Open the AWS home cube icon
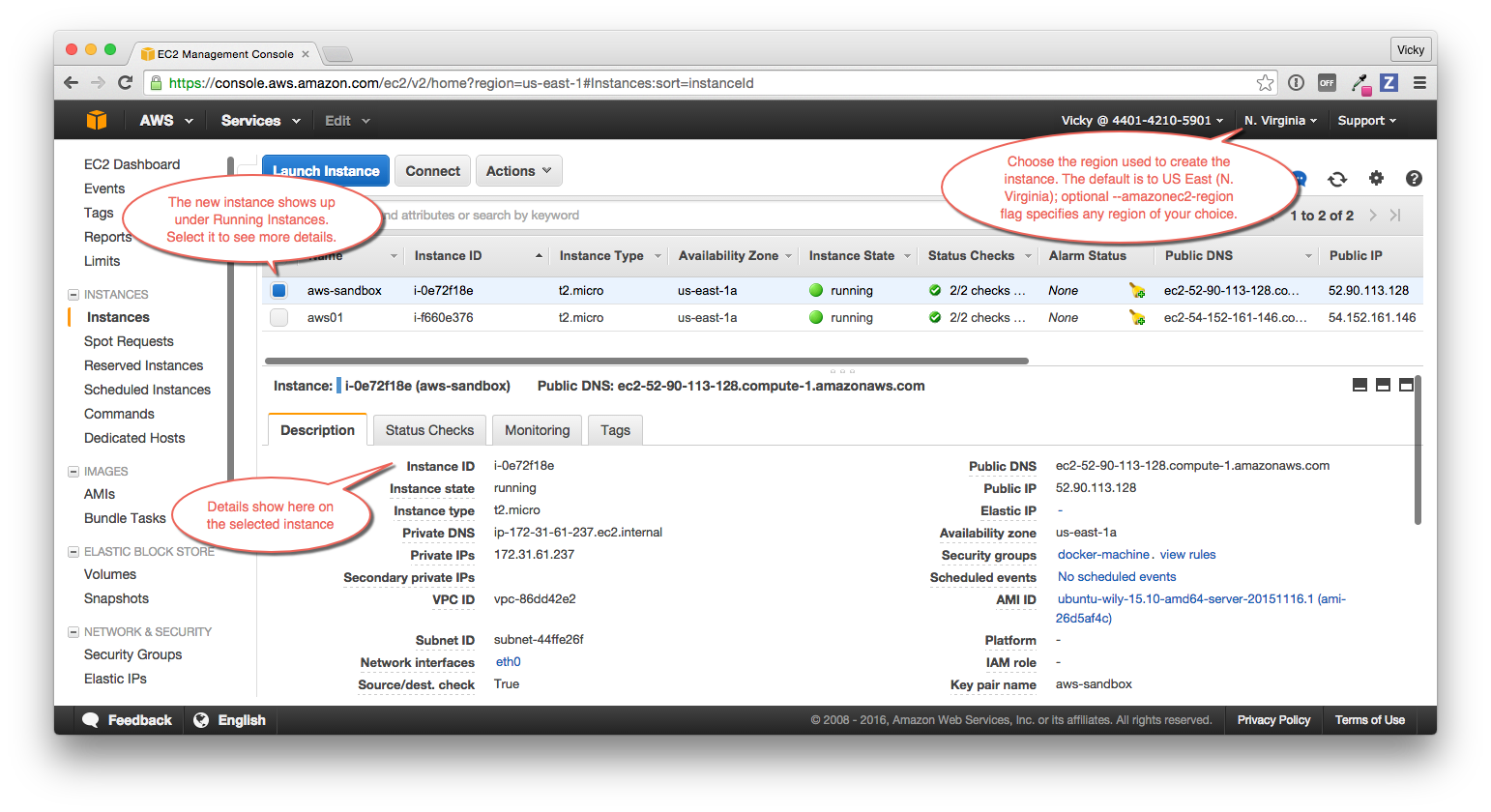Viewport: 1491px width, 812px height. click(x=96, y=120)
